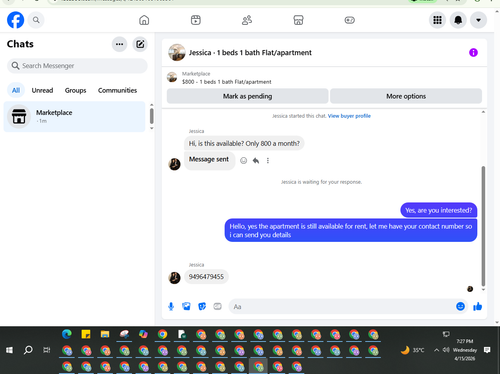Open File Explorer from taskbar
The height and width of the screenshot is (374, 500).
click(x=105, y=334)
